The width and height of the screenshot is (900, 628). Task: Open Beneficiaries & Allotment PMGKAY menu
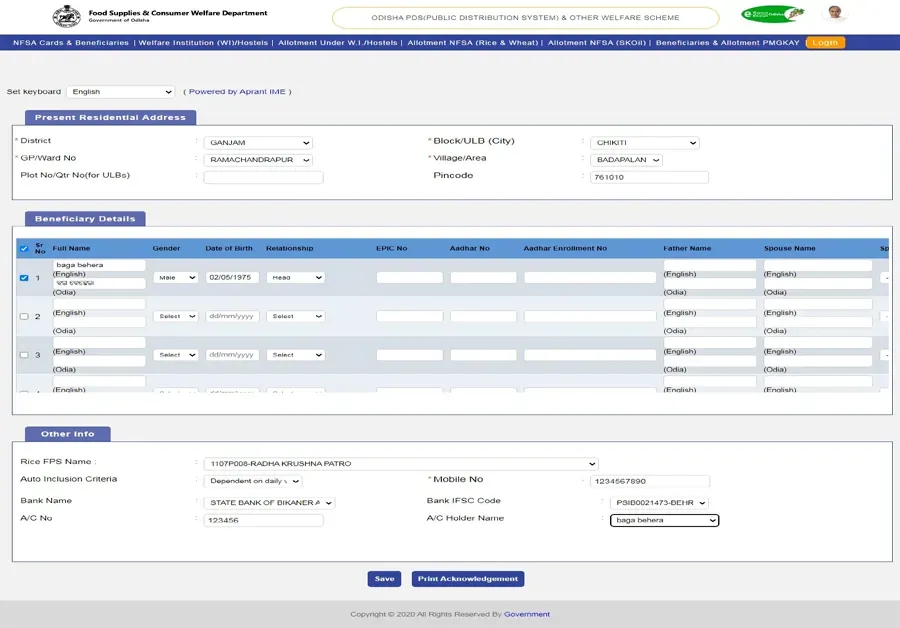(727, 42)
